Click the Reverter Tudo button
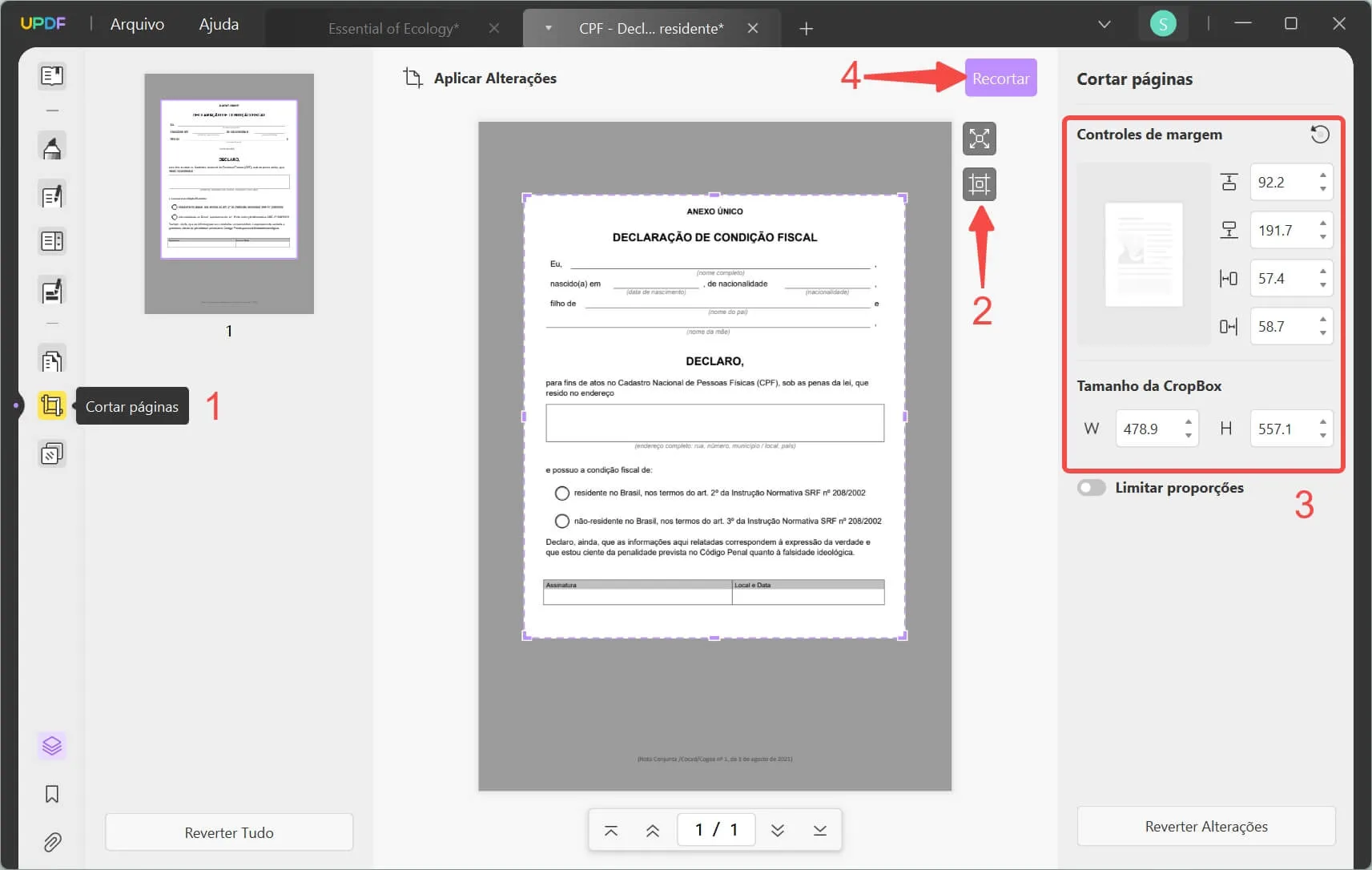Image resolution: width=1372 pixels, height=870 pixels. [229, 832]
